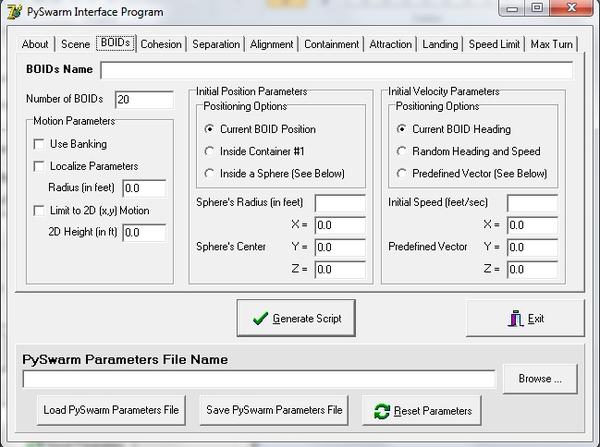Click Sphere's Center X field

click(x=340, y=225)
